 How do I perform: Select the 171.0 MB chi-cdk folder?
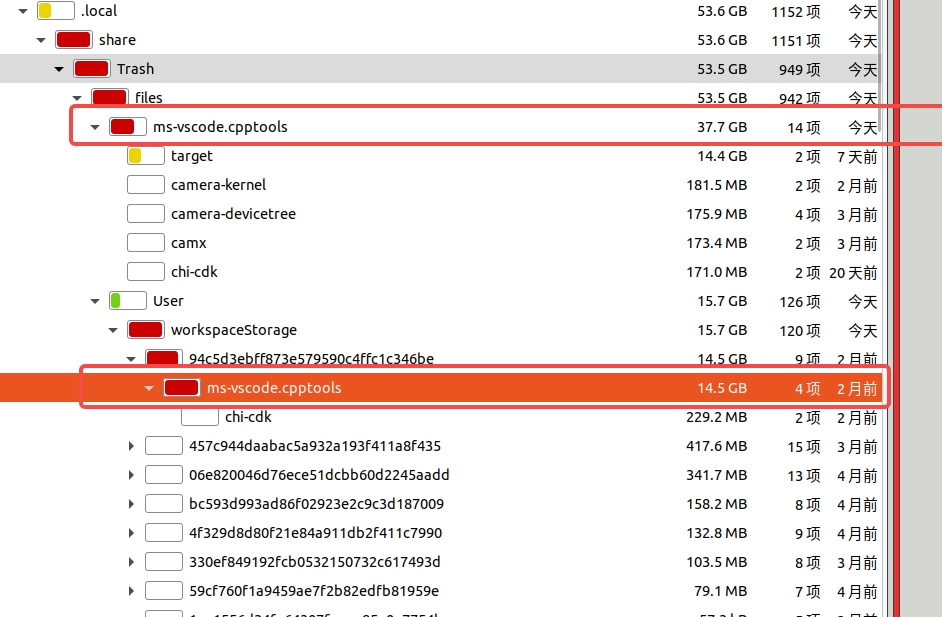coord(440,272)
